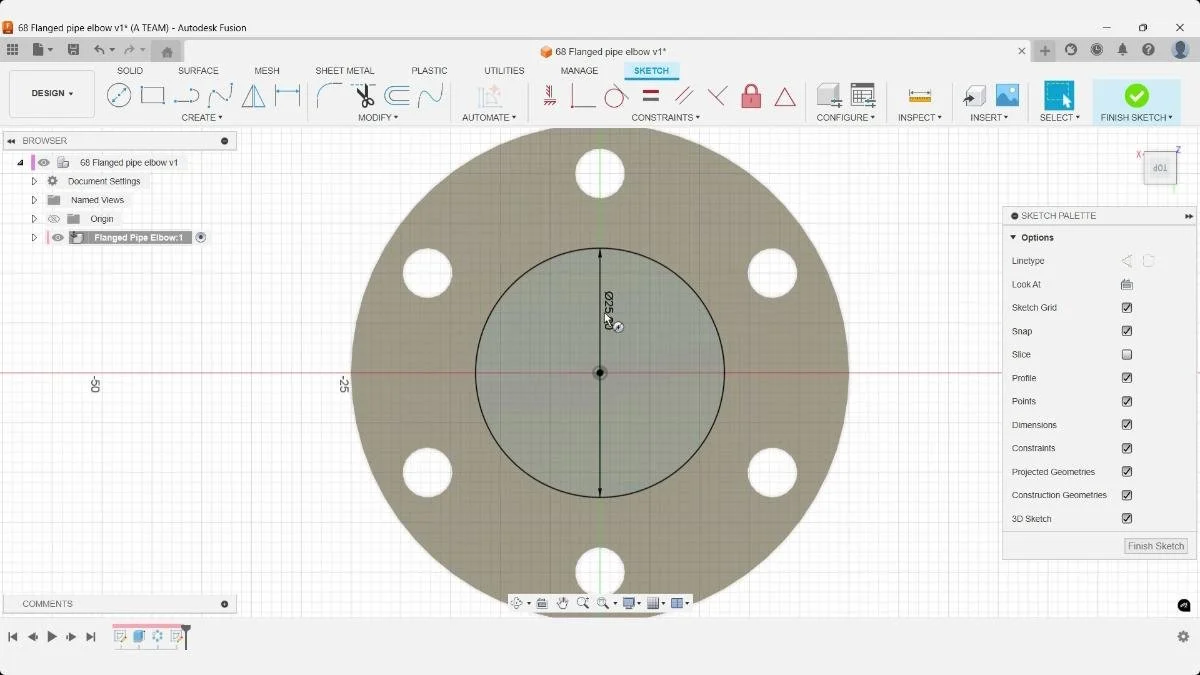Click the Undo arrow

[x=99, y=50]
